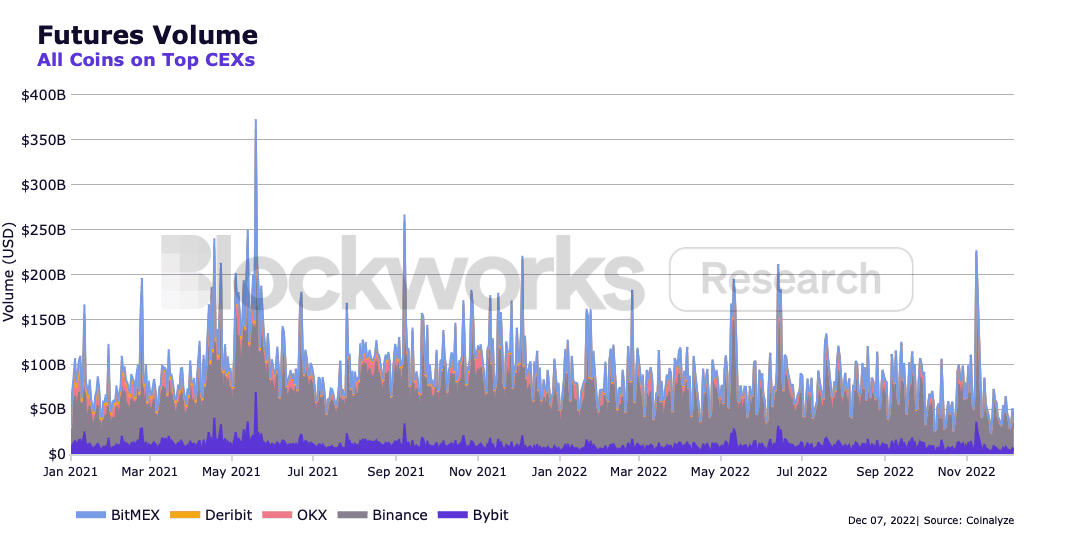This screenshot has height=544, width=1089.
Task: Click the $300B y-axis label
Action: click(x=45, y=185)
